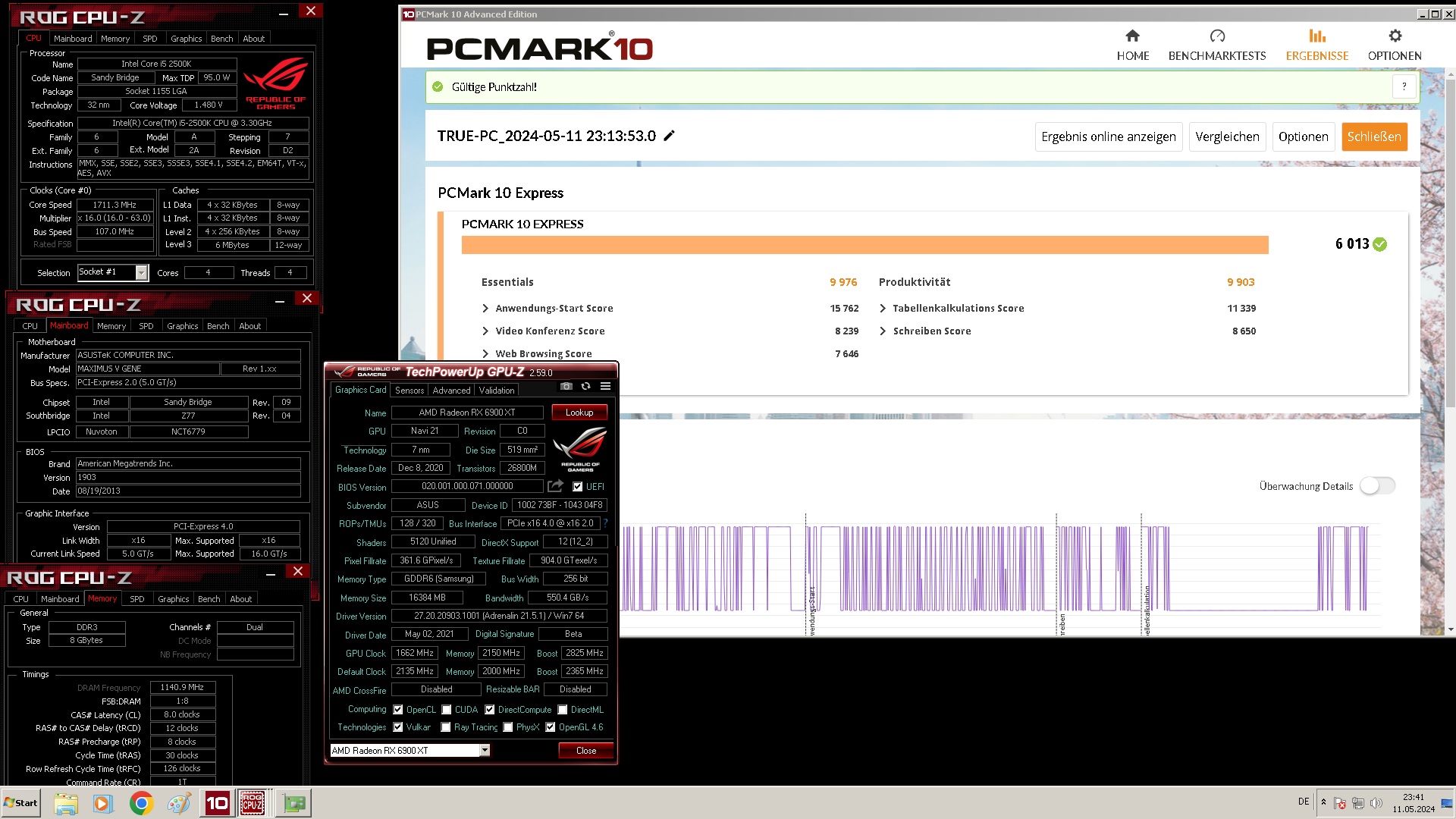
Task: Switch to Bench tab in top CPU-Z window
Action: click(222, 39)
